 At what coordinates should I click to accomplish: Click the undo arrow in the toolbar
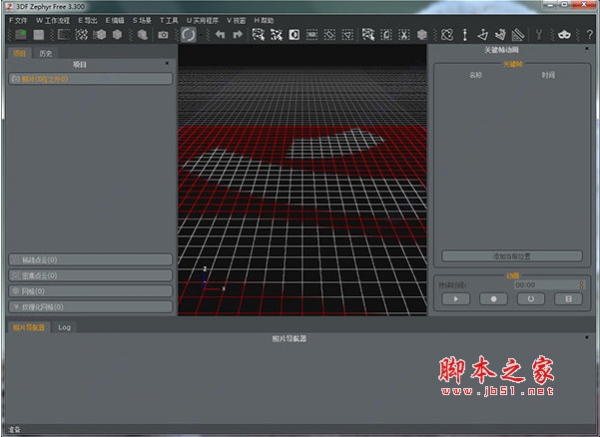coord(219,34)
